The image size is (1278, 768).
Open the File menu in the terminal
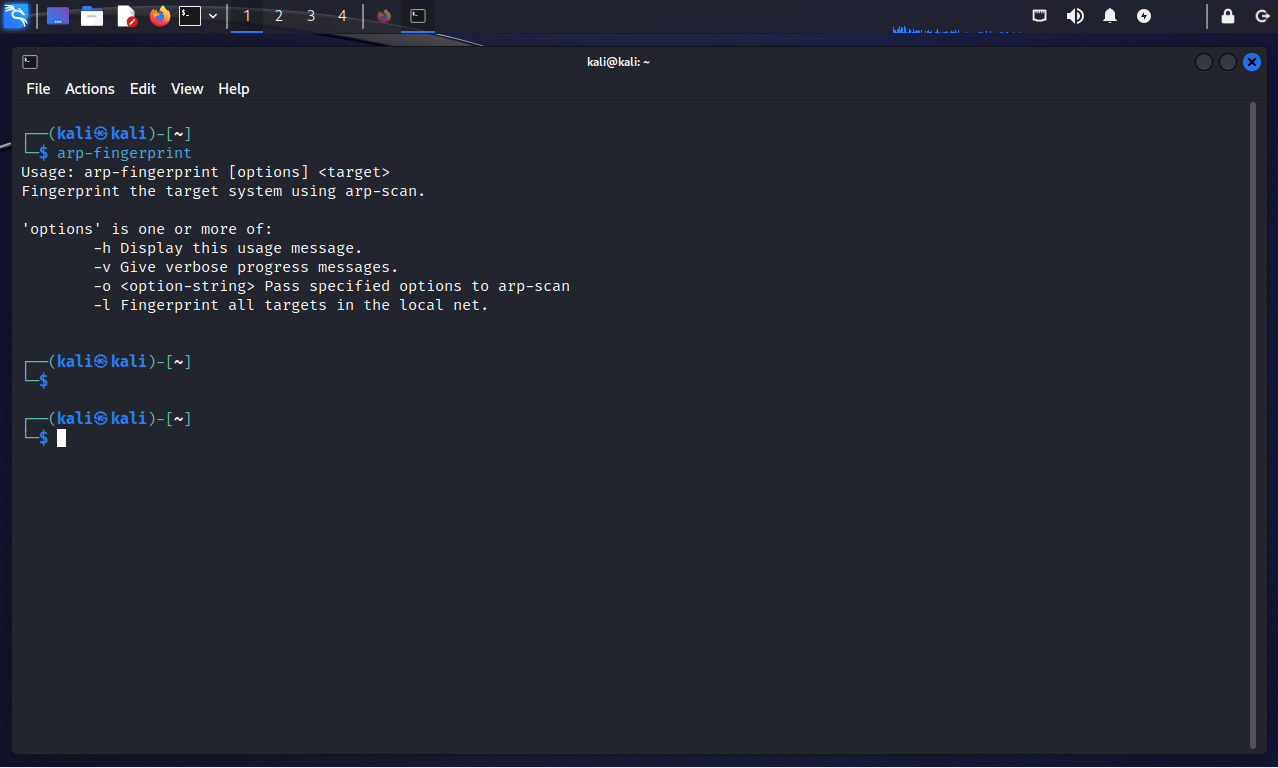point(38,89)
